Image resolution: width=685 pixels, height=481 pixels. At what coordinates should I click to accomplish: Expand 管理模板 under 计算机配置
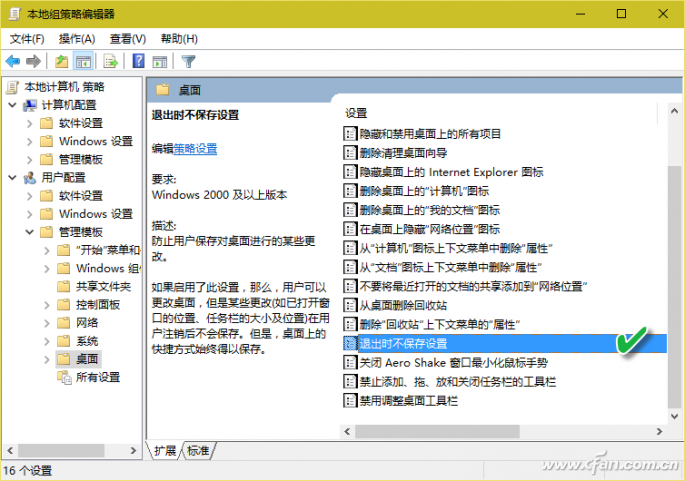(29, 159)
